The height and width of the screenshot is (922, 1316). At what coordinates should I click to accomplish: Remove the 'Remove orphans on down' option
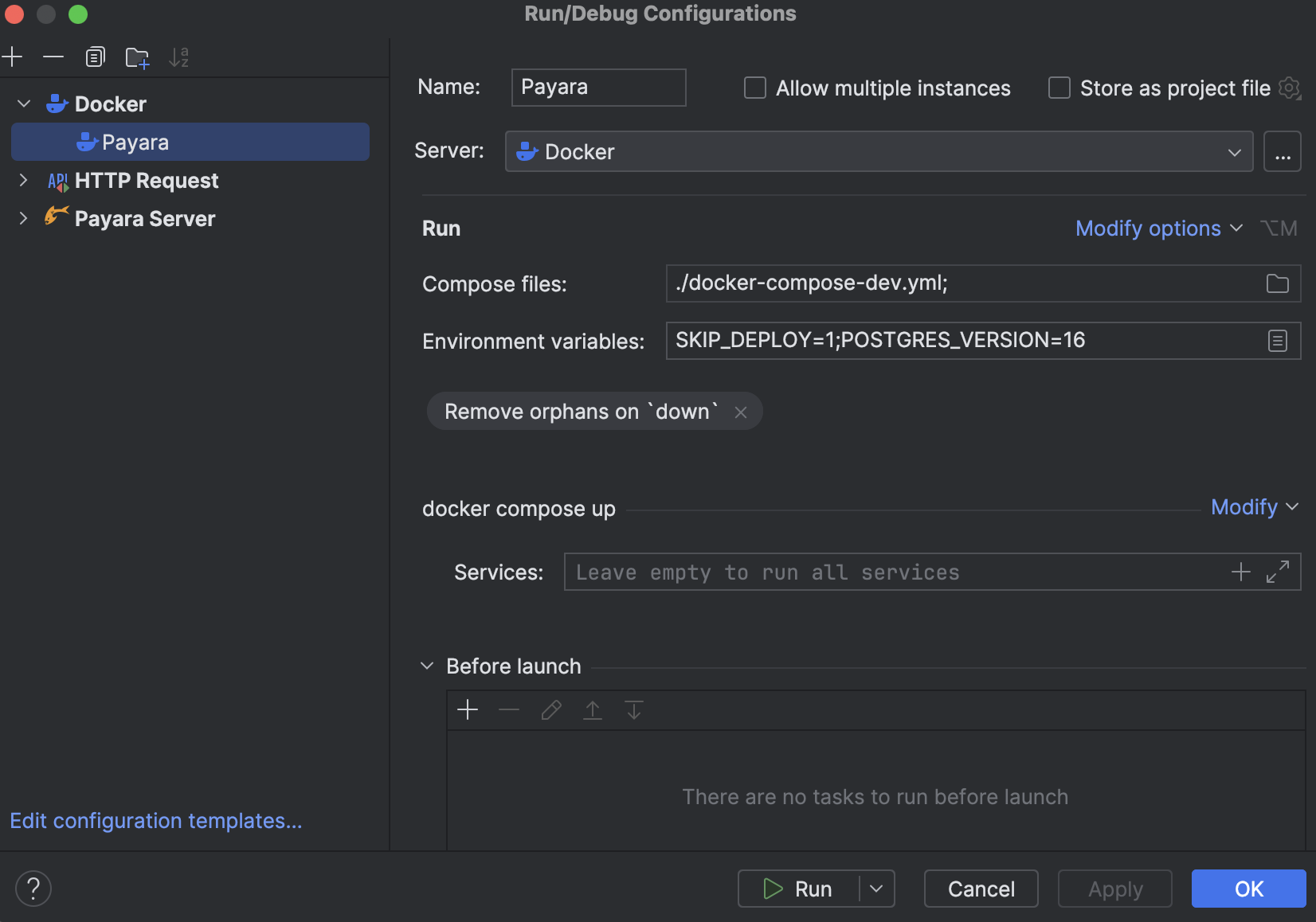741,412
